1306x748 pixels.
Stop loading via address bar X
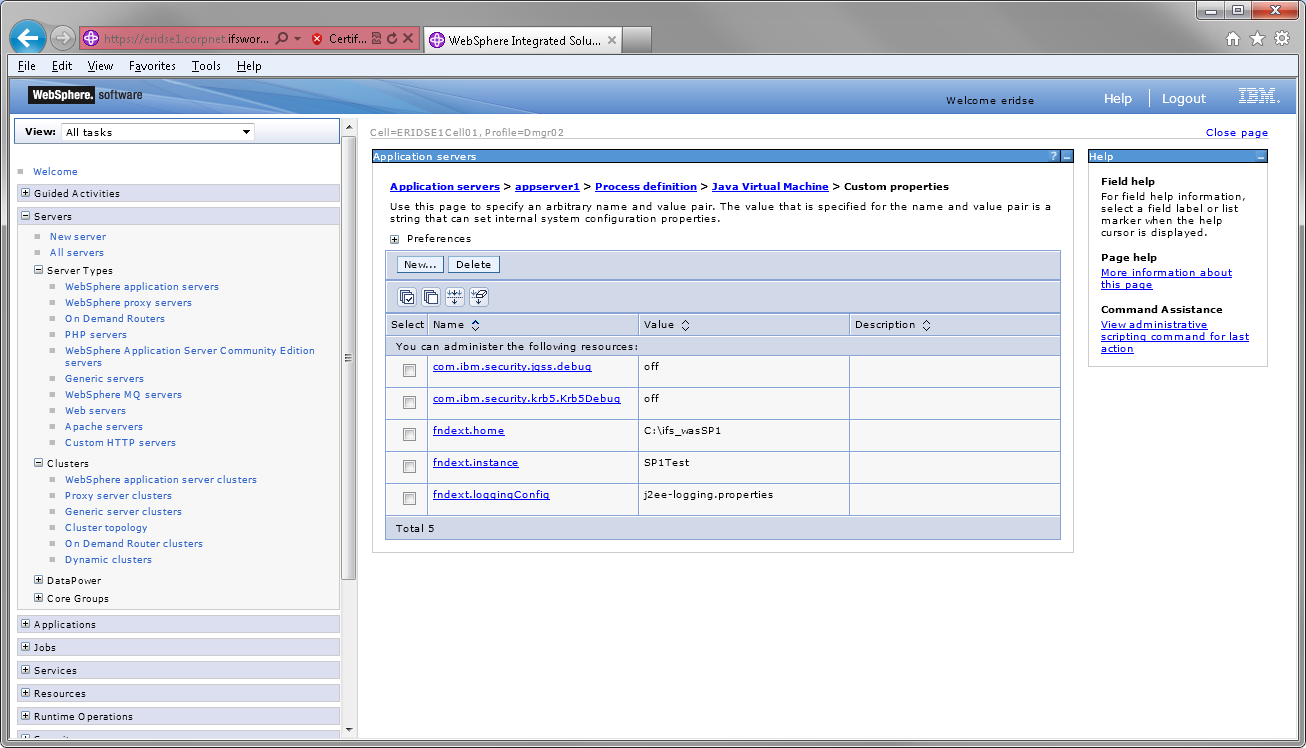click(407, 39)
